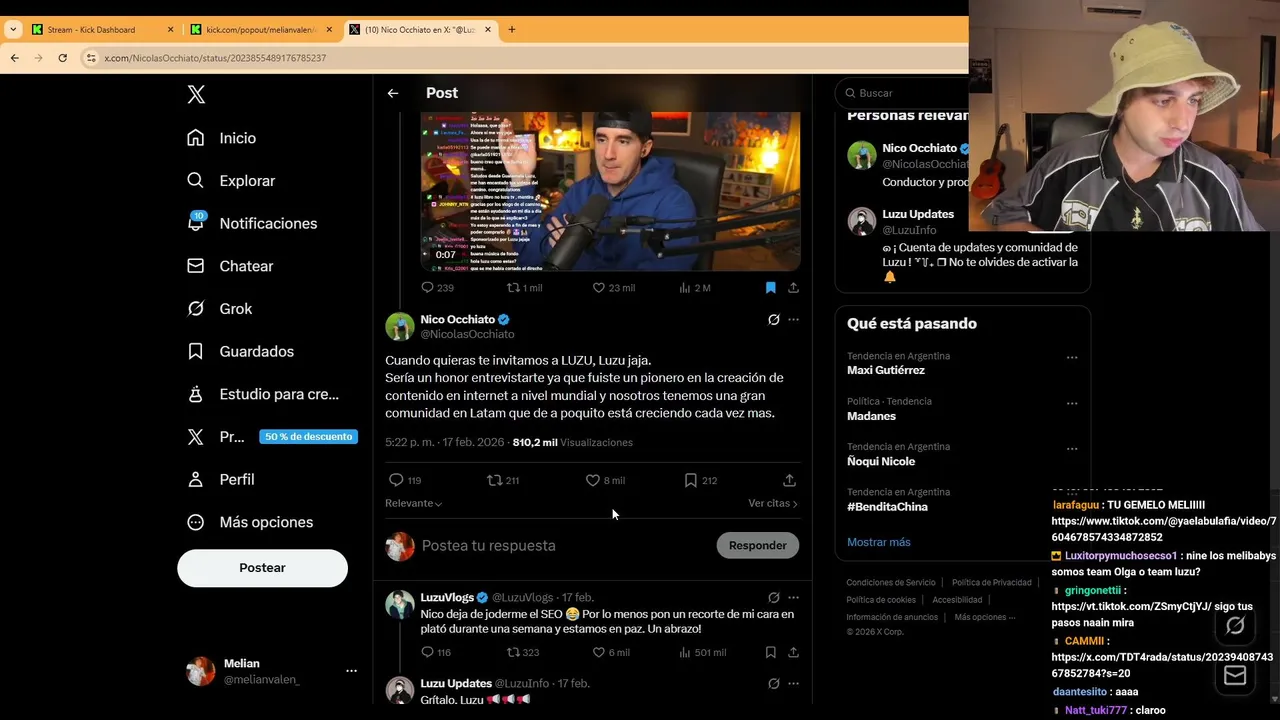
Task: Switch to Stream - Kick Dashboard tab
Action: click(100, 30)
